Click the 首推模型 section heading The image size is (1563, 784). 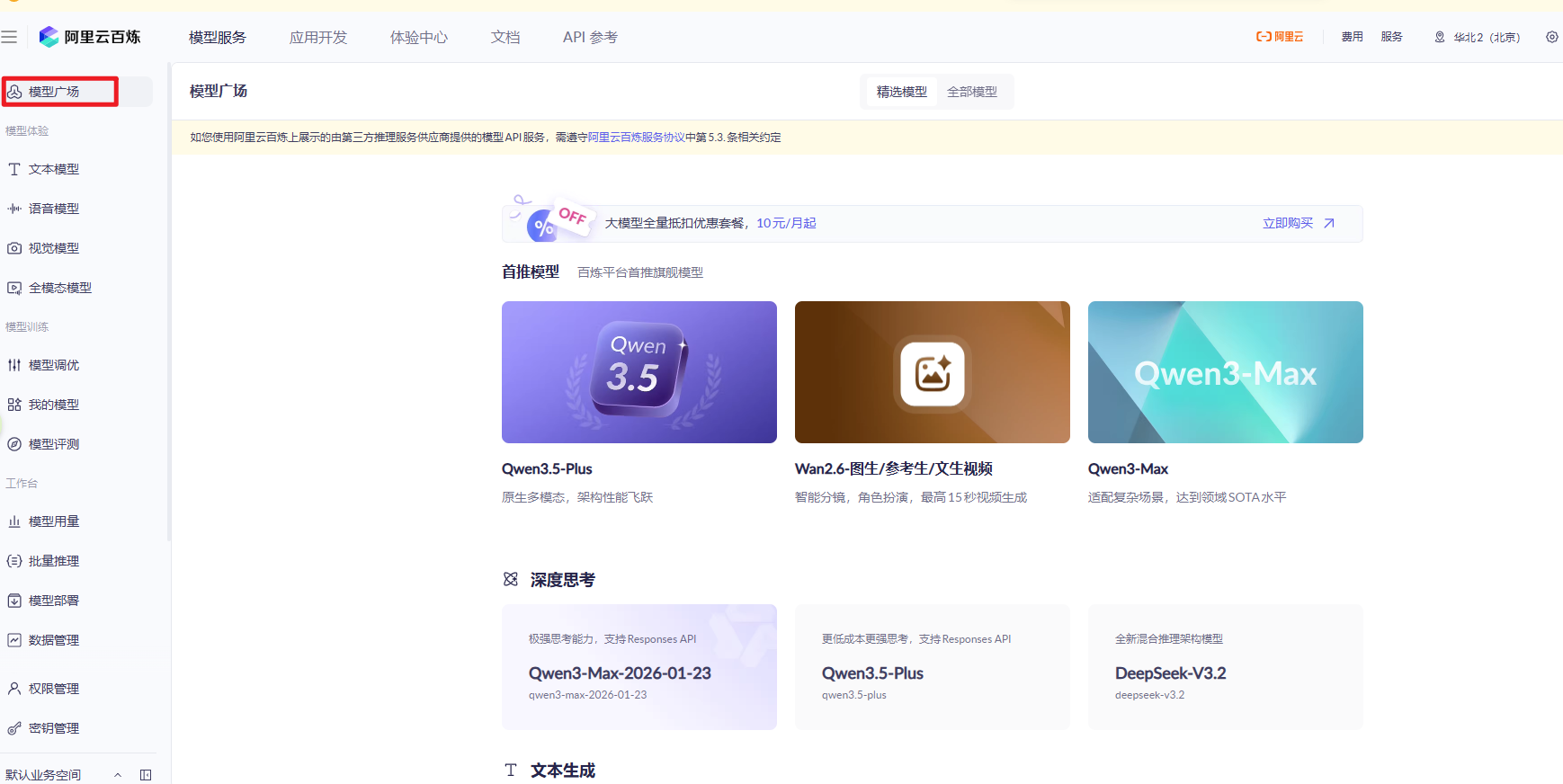(x=531, y=272)
